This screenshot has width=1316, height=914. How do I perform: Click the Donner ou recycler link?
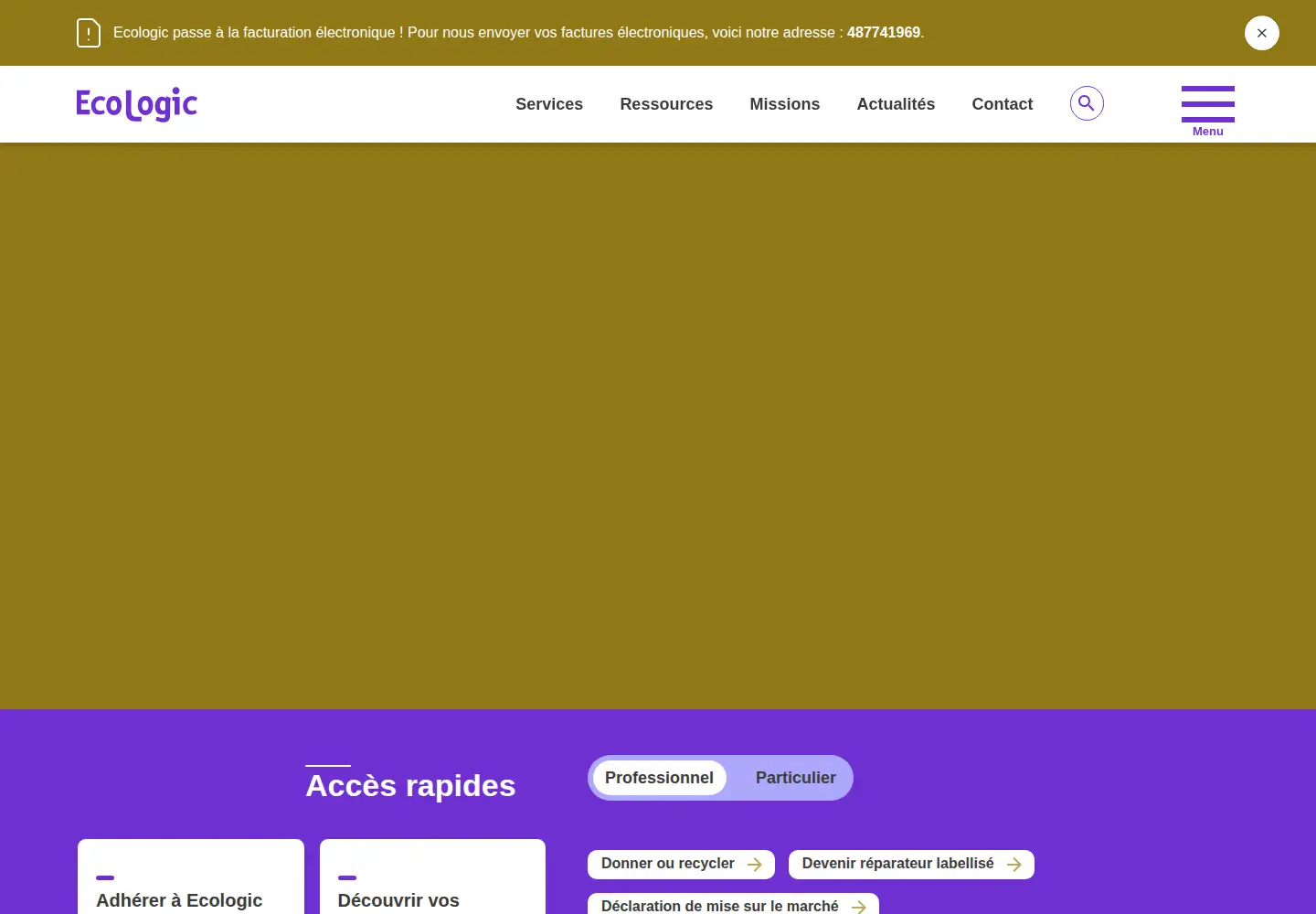[x=681, y=865]
